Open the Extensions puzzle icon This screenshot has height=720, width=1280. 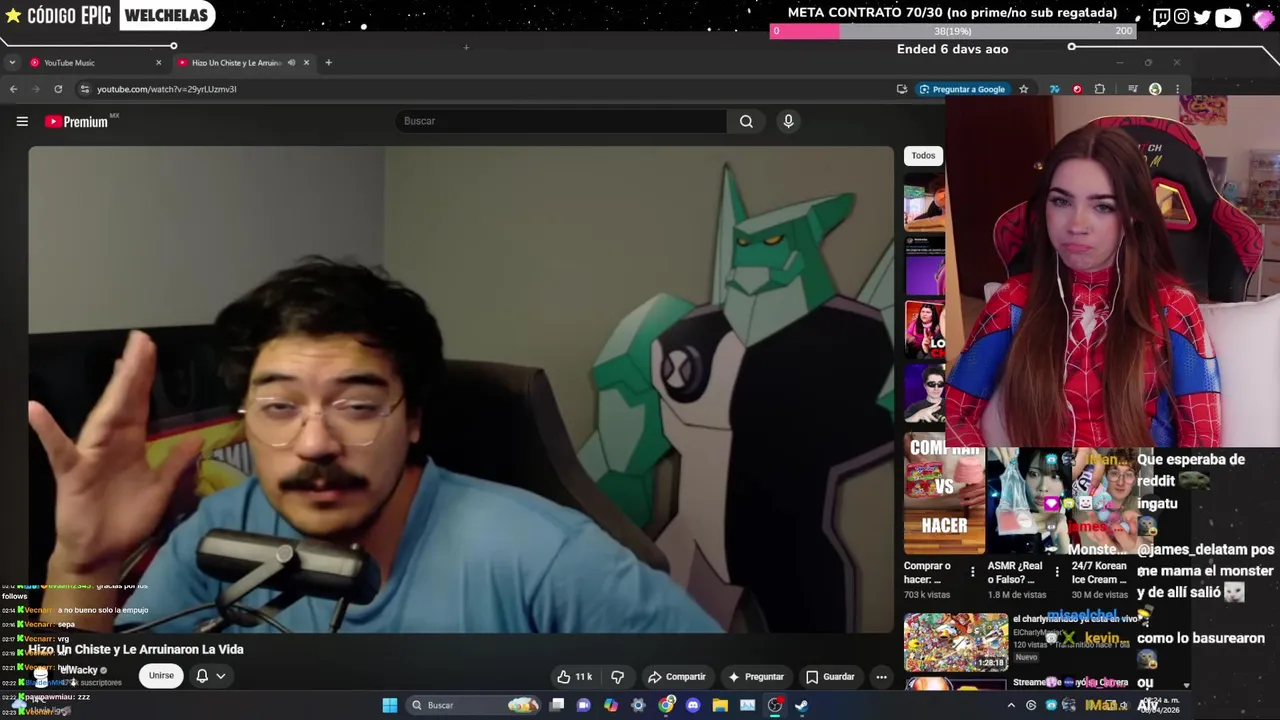click(1100, 89)
